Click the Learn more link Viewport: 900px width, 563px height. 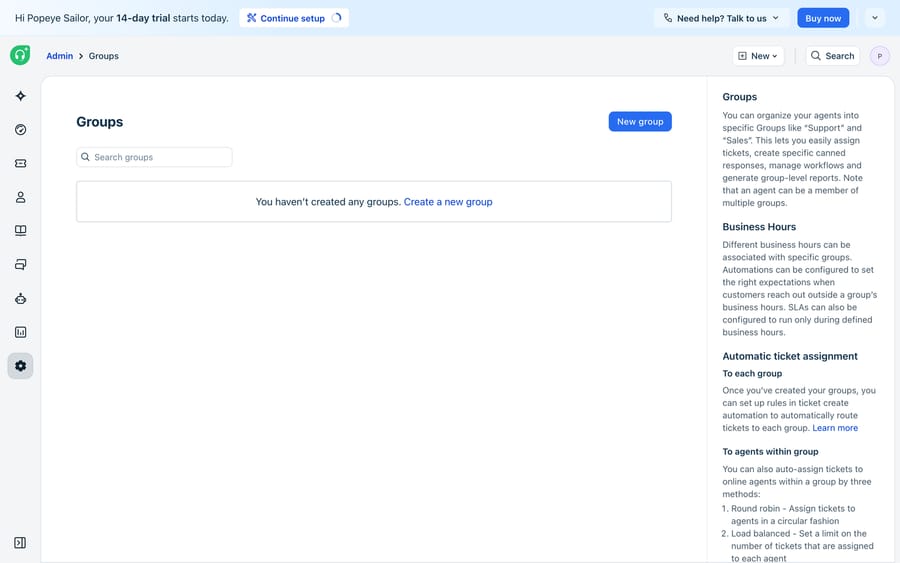tap(835, 428)
